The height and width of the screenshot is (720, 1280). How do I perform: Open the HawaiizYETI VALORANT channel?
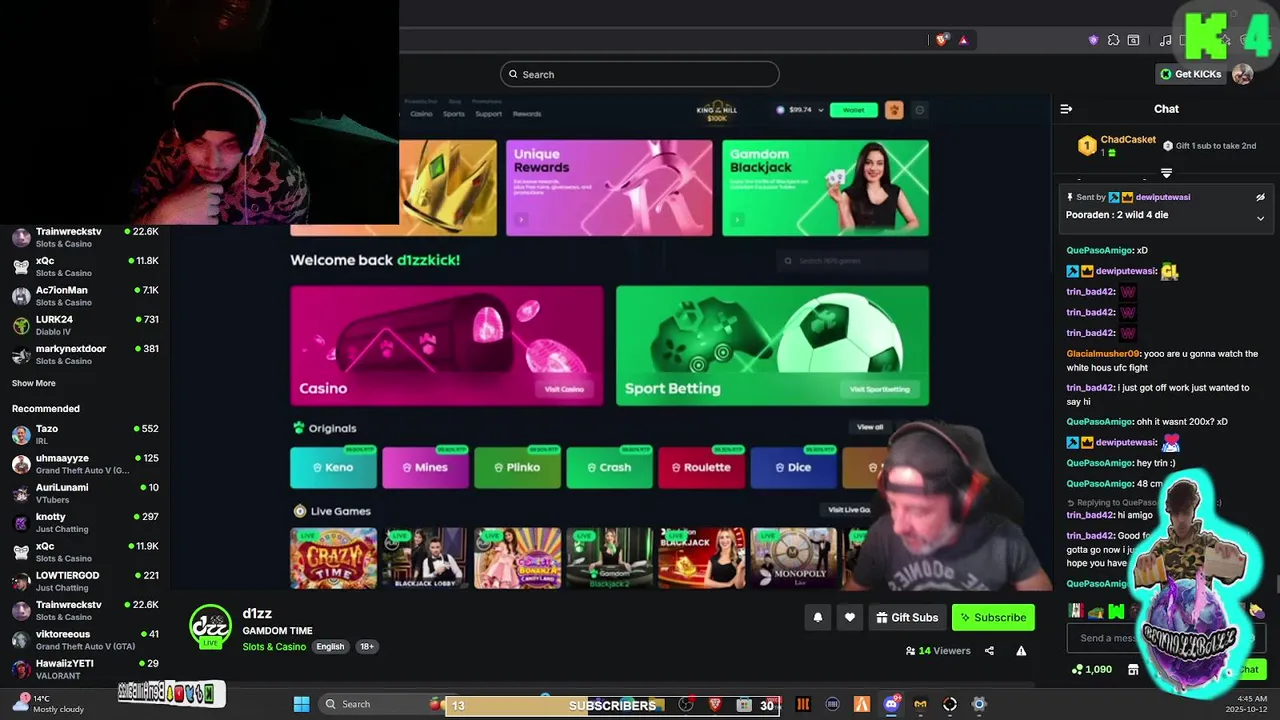point(85,669)
